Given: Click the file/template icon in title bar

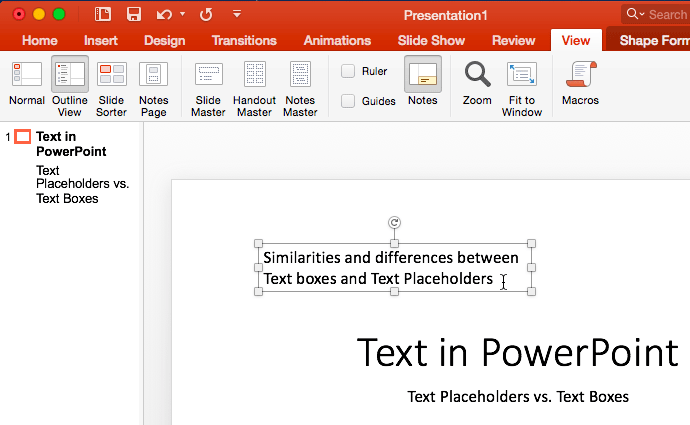Looking at the screenshot, I should click(x=103, y=14).
